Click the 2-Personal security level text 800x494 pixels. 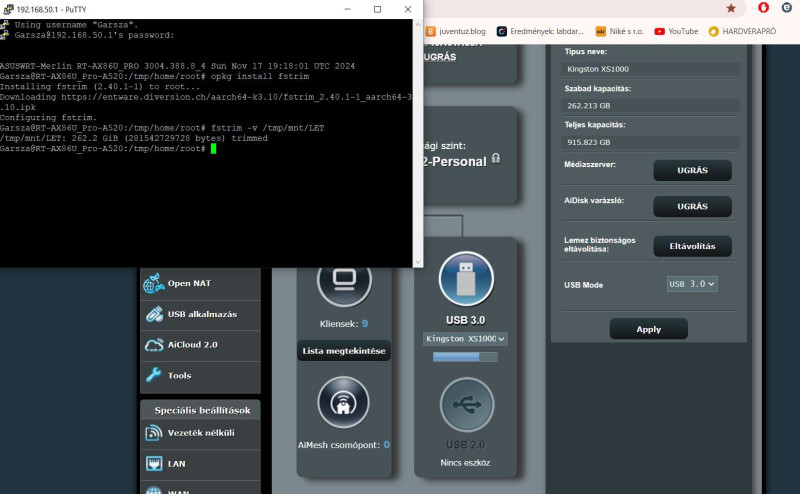tap(454, 161)
